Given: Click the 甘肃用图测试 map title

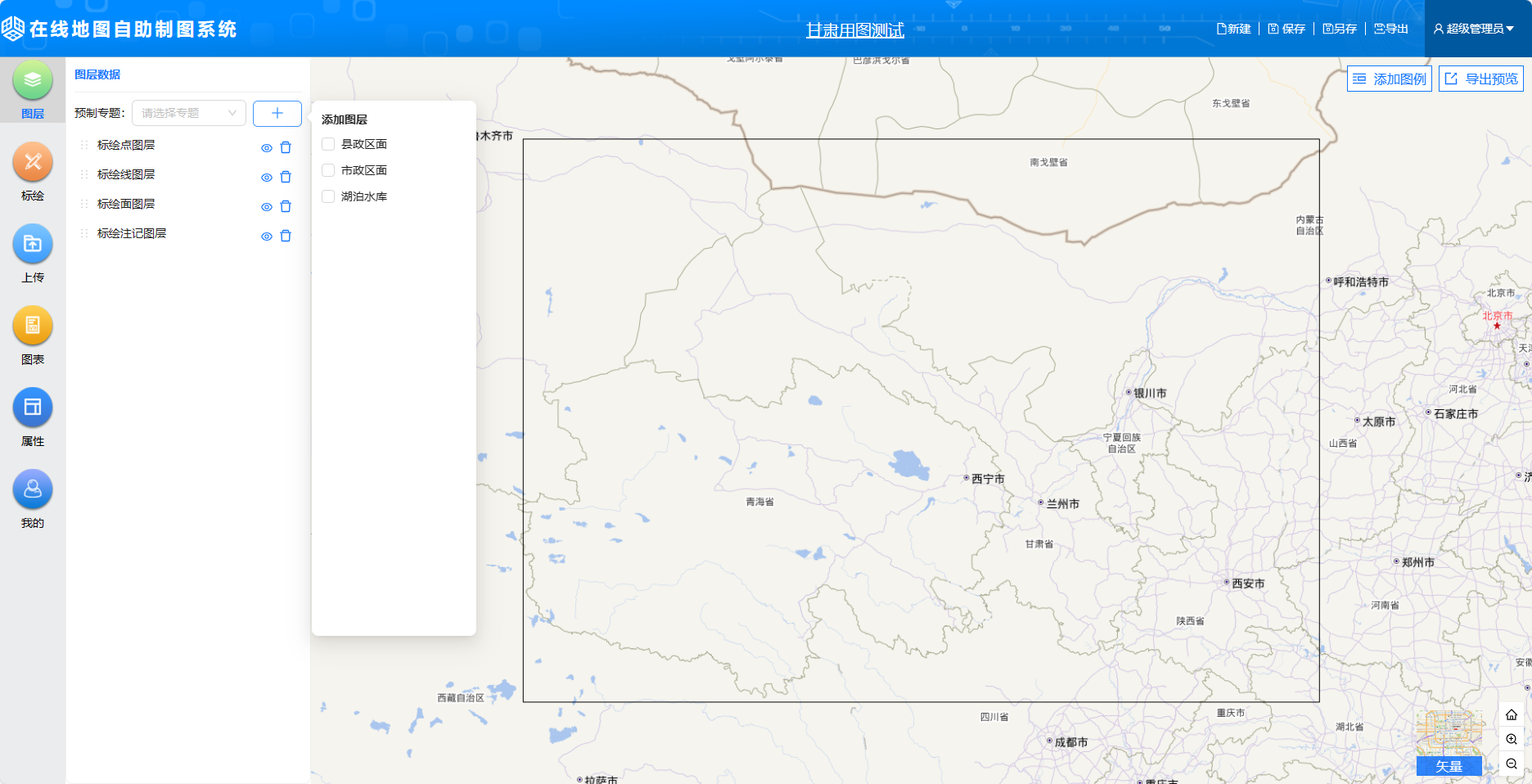Looking at the screenshot, I should 855,30.
